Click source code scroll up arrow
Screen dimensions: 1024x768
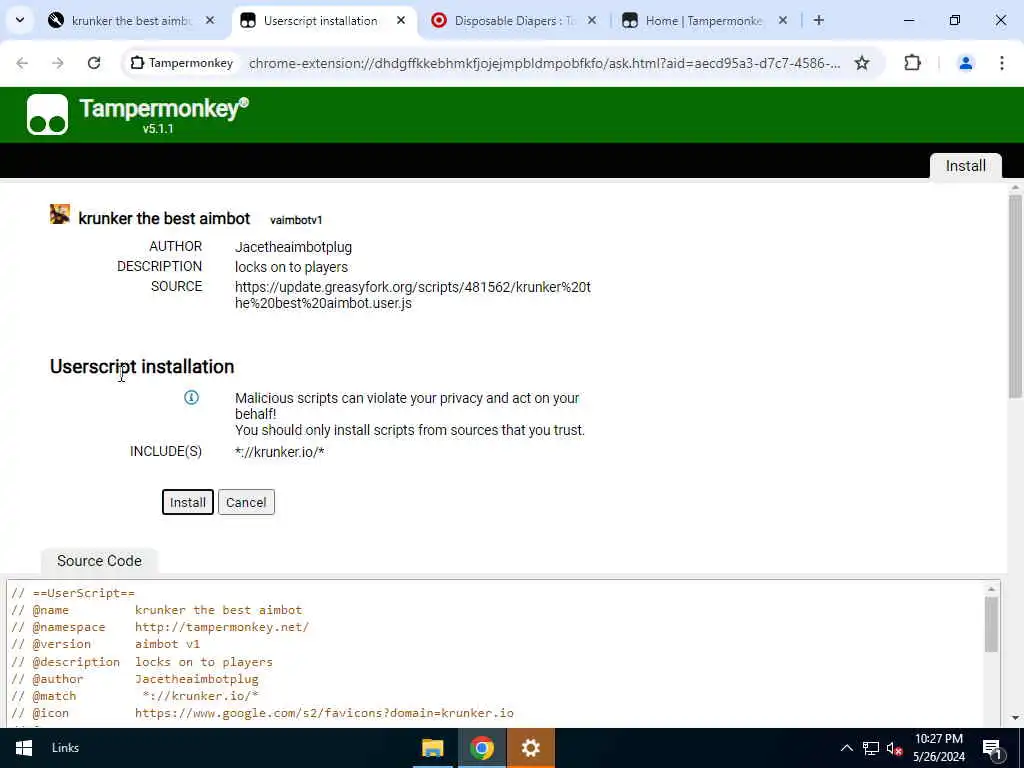(x=991, y=588)
